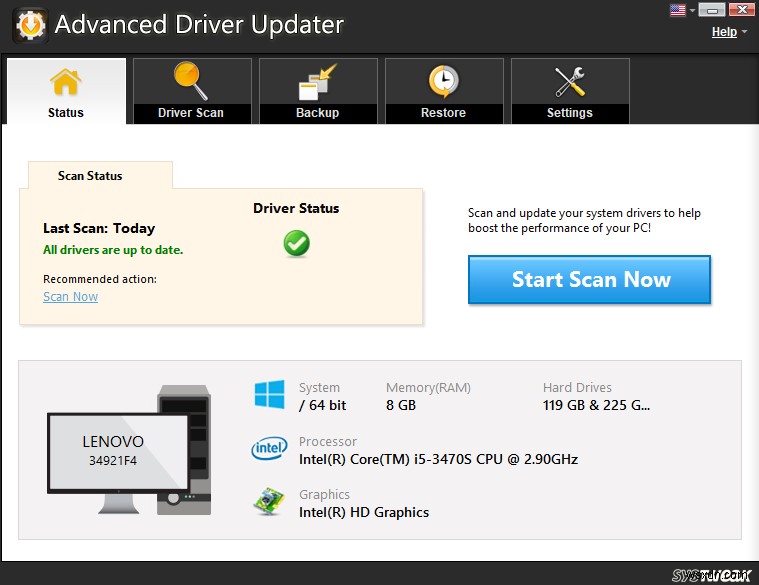Image resolution: width=759 pixels, height=585 pixels.
Task: Click the 'Intel(R) HD Graphics' value
Action: (364, 512)
